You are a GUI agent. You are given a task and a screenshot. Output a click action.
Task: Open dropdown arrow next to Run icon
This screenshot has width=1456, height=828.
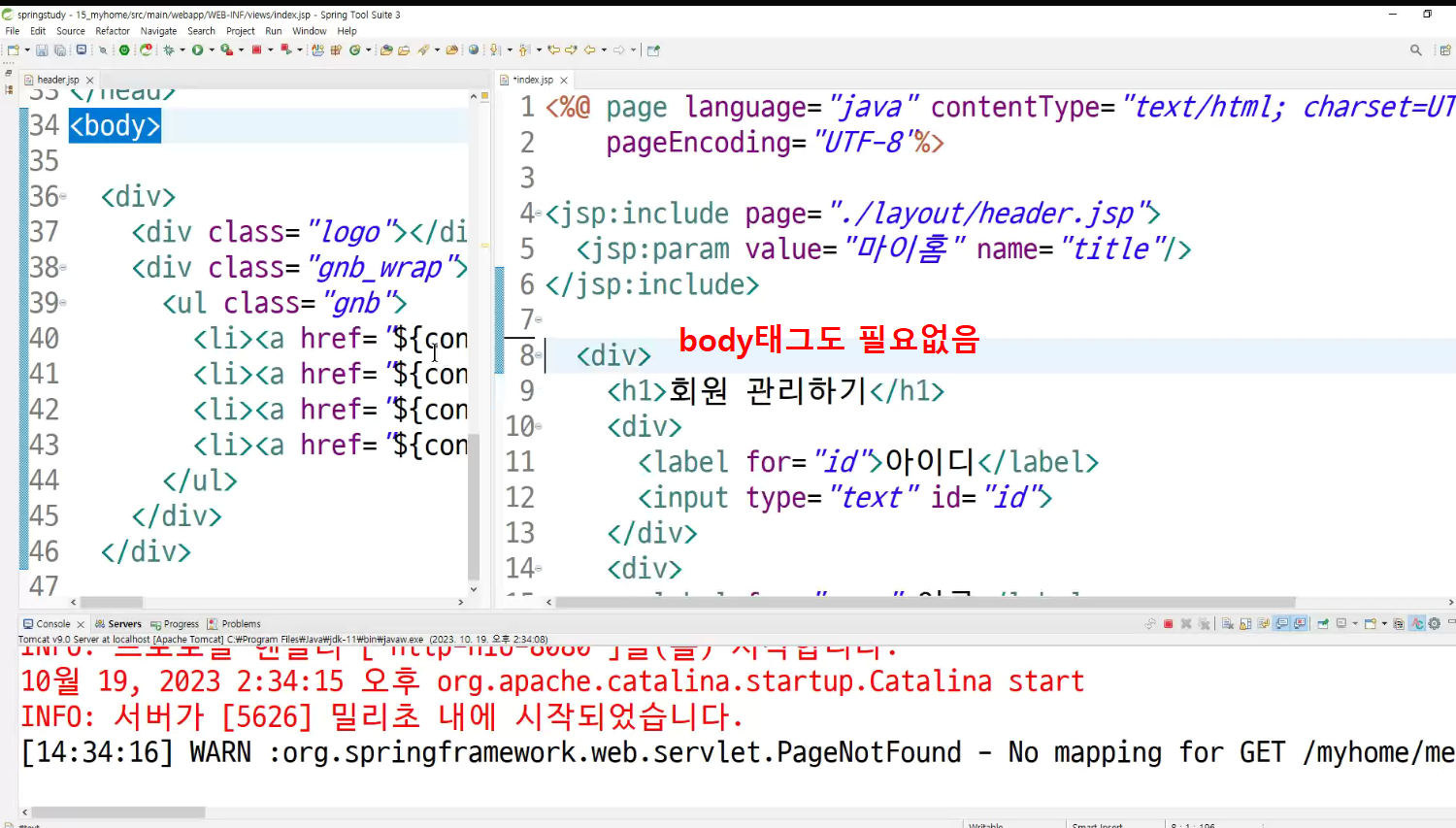211,50
